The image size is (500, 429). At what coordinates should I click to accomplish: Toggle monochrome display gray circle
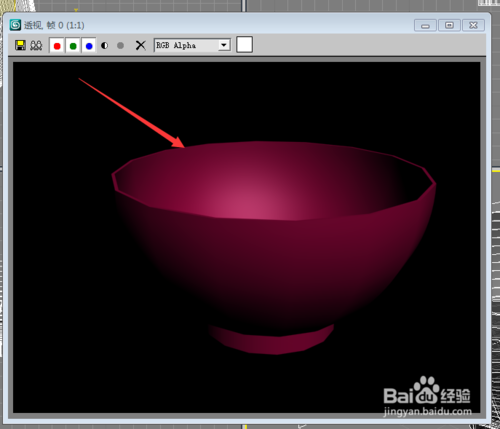tap(120, 45)
